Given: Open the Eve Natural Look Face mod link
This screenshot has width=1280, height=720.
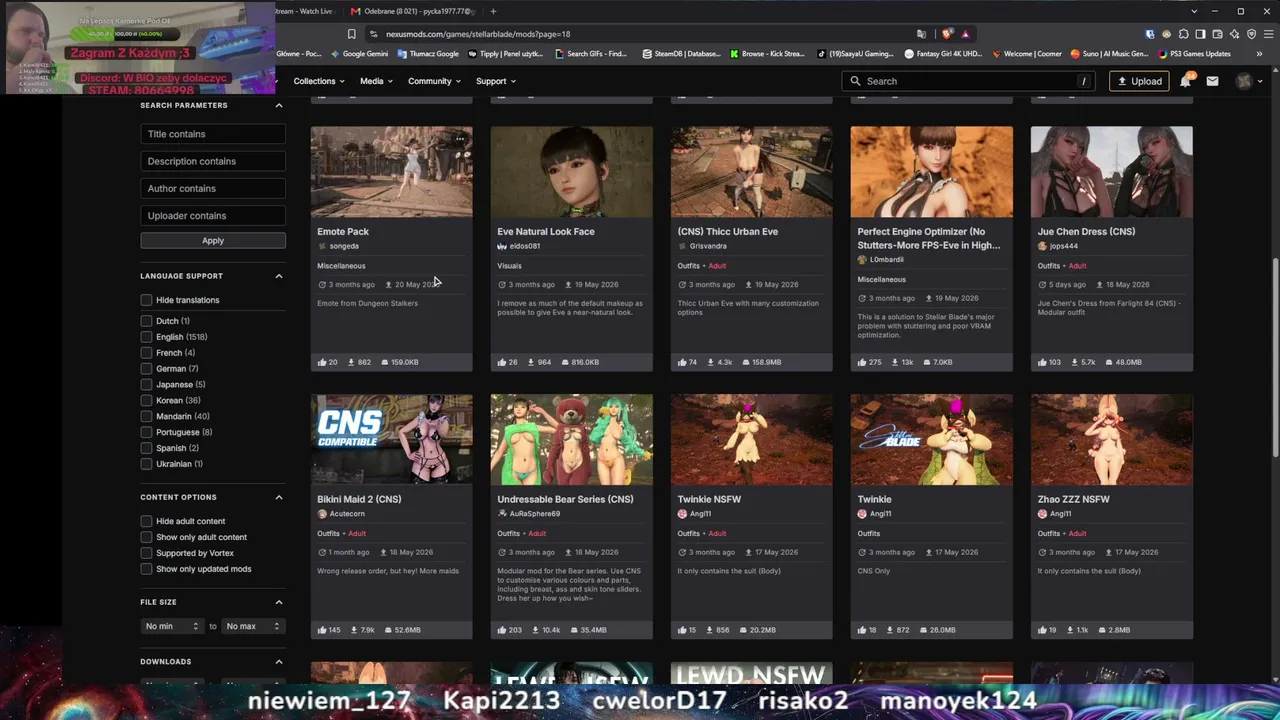Looking at the screenshot, I should (x=546, y=231).
